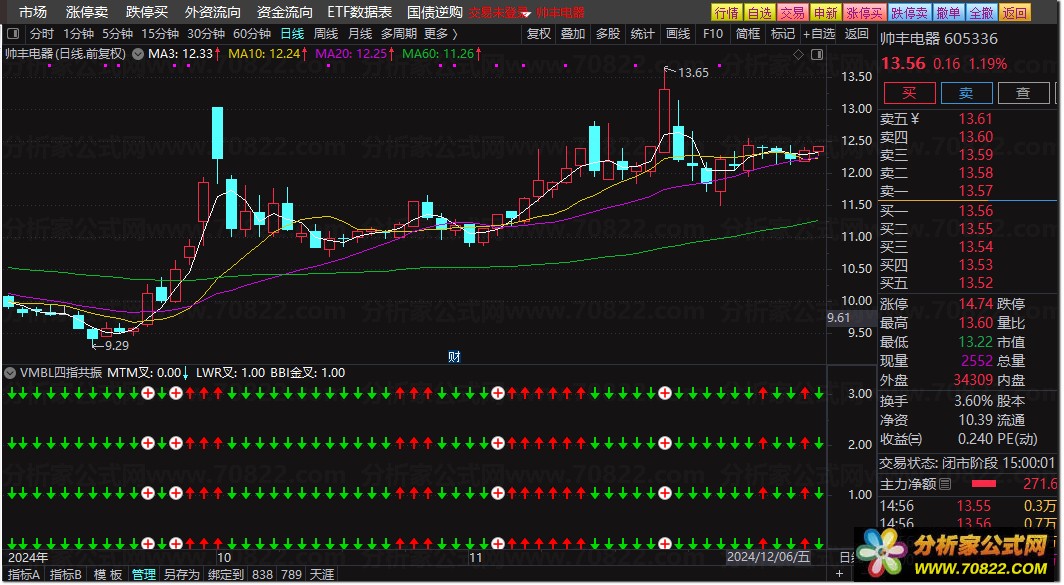The width and height of the screenshot is (1064, 585).
Task: Open the 跌停买 menu item
Action: [147, 12]
